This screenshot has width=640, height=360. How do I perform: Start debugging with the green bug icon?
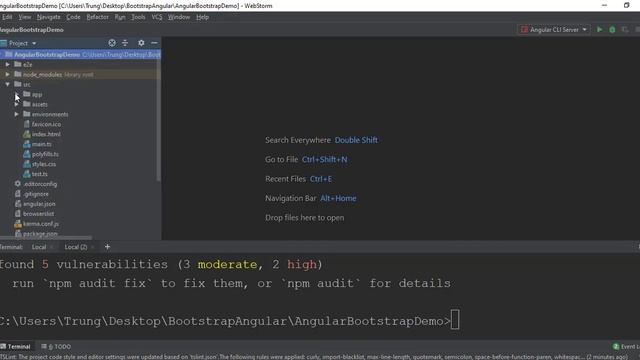(x=612, y=29)
